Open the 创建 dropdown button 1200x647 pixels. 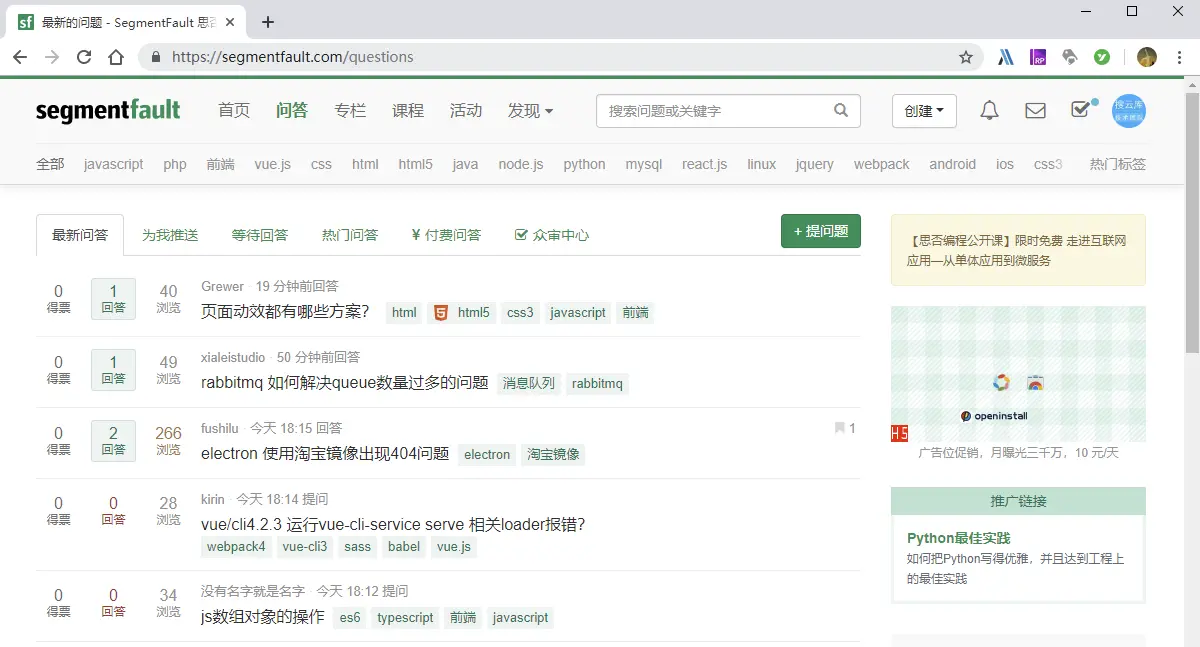pos(924,111)
